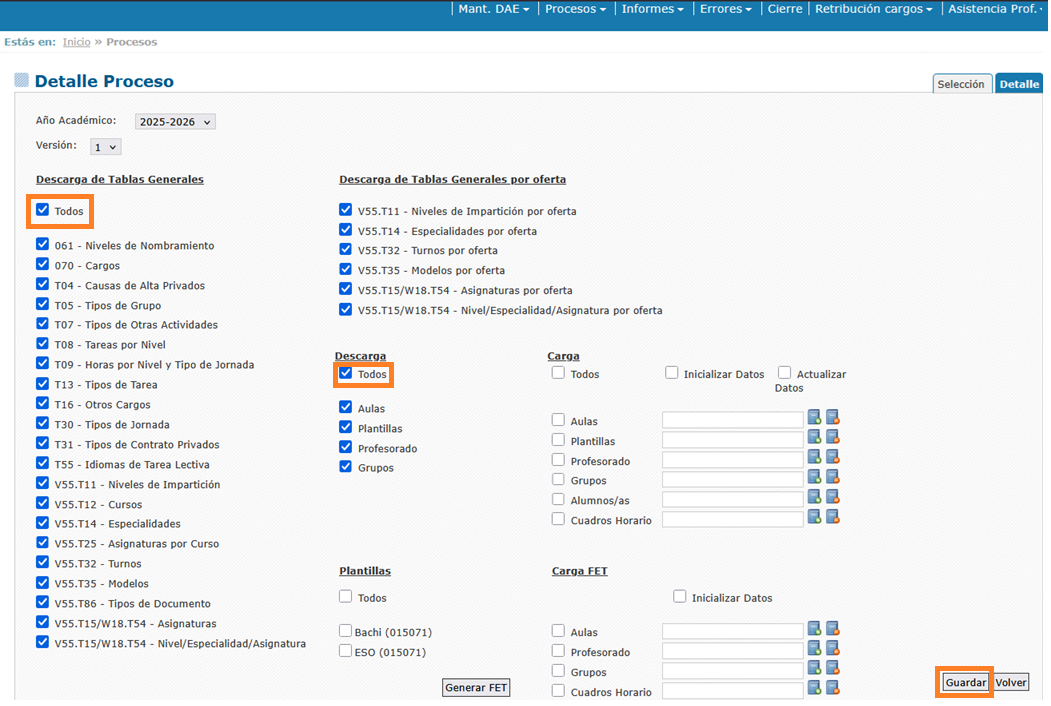Click the add-file icon in Carga FET Grupos row
This screenshot has height=706, width=1051.
pos(814,668)
